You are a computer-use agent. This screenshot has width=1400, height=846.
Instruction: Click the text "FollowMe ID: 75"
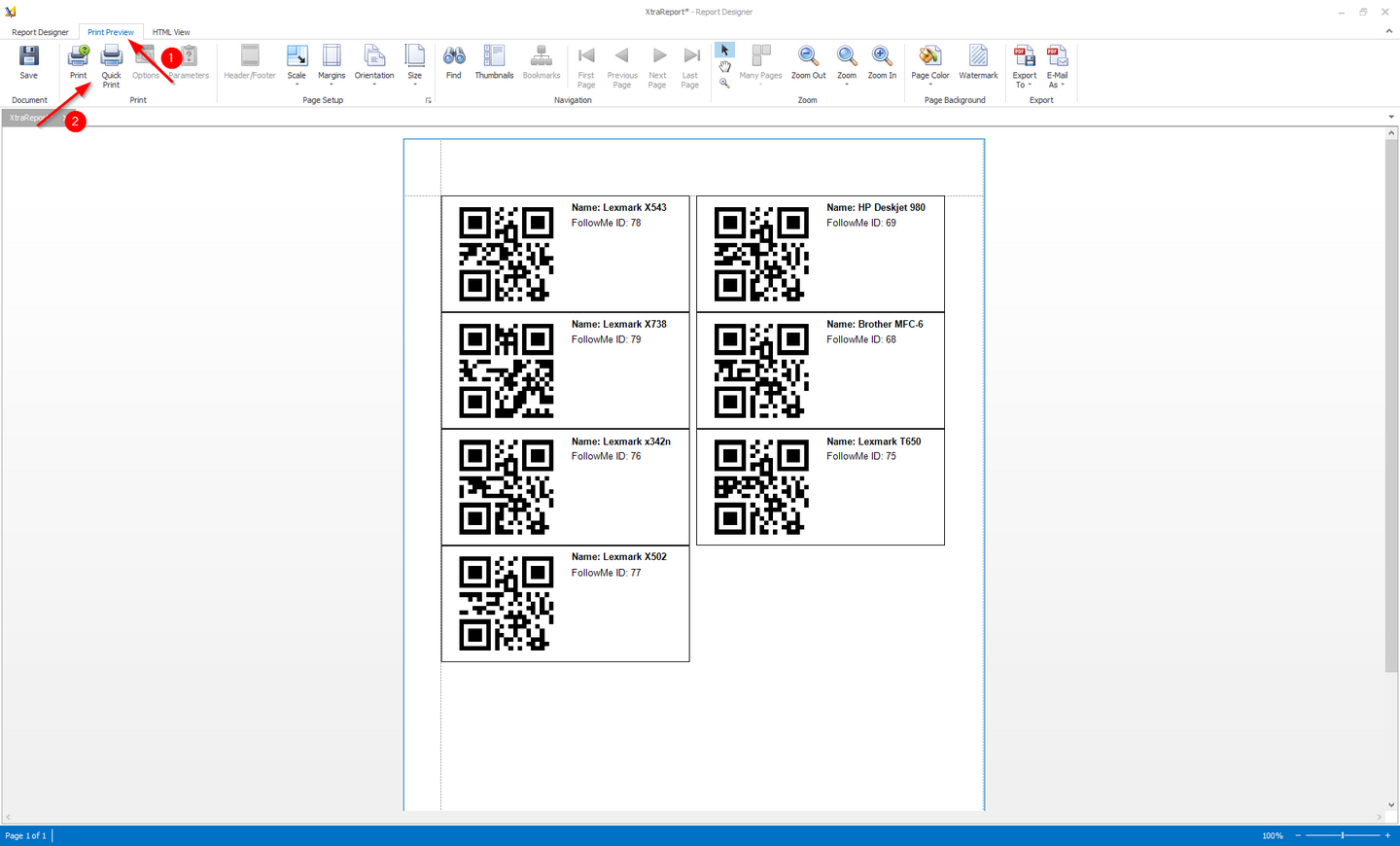(x=861, y=456)
